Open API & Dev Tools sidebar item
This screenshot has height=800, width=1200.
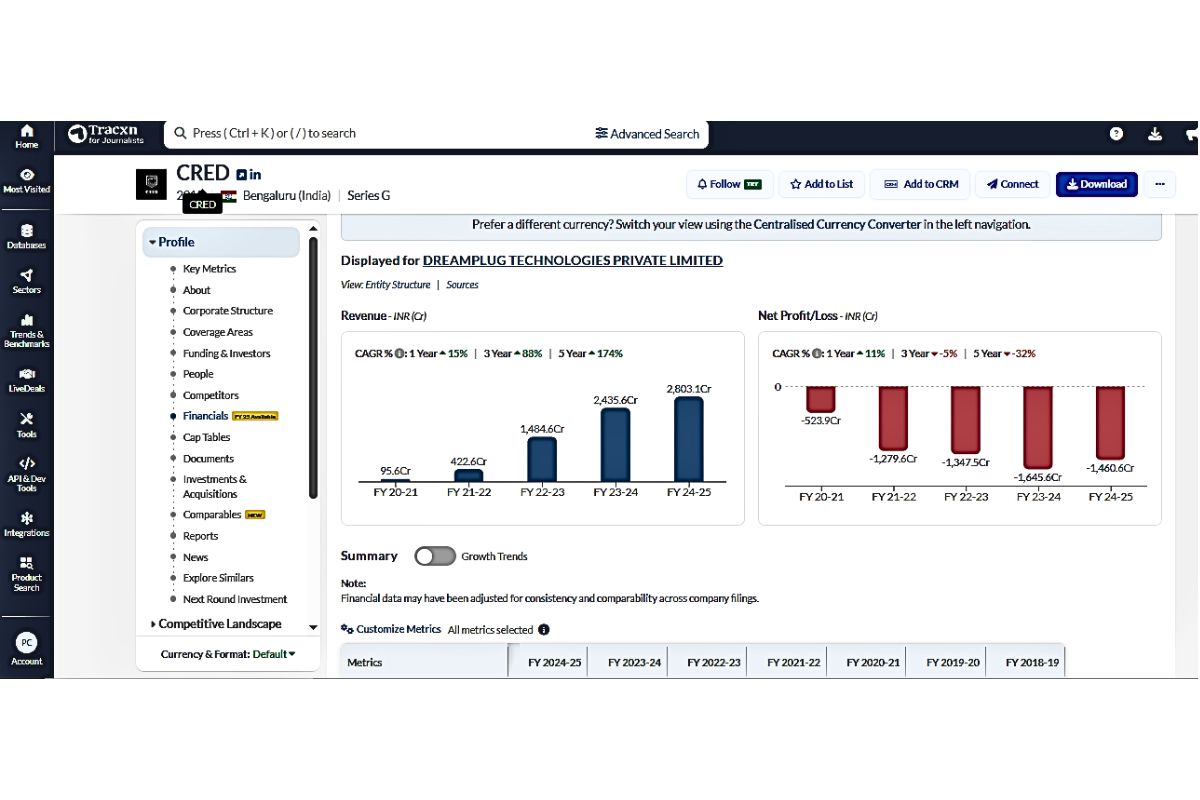[26, 475]
